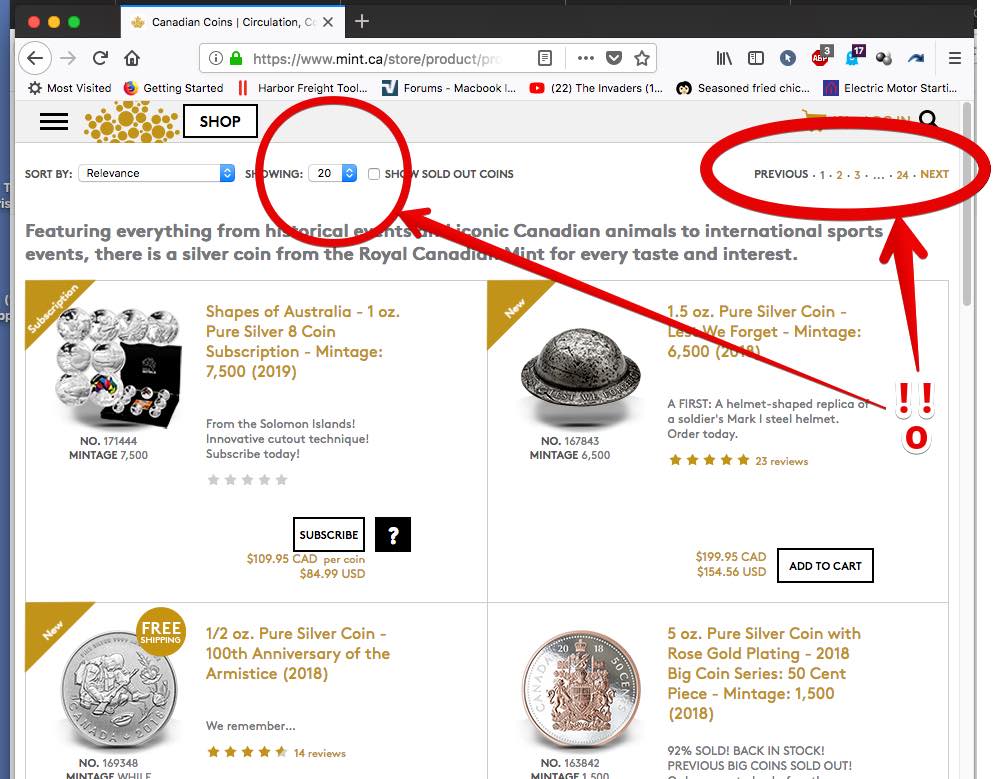Open the Mint site hamburger menu

[54, 121]
